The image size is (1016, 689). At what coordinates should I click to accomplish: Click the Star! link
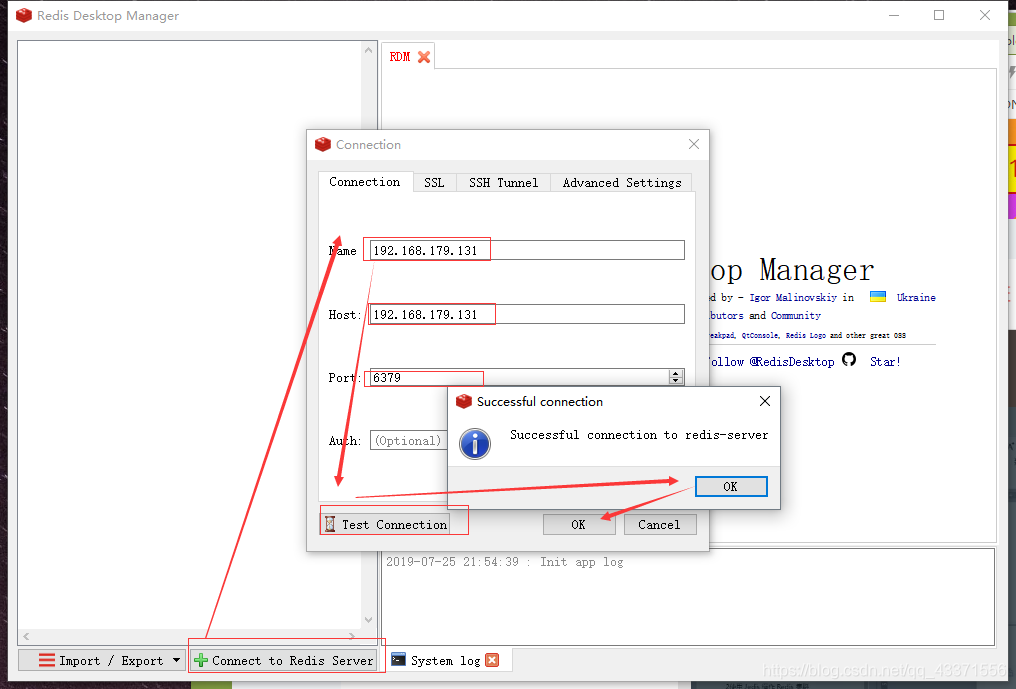[885, 362]
